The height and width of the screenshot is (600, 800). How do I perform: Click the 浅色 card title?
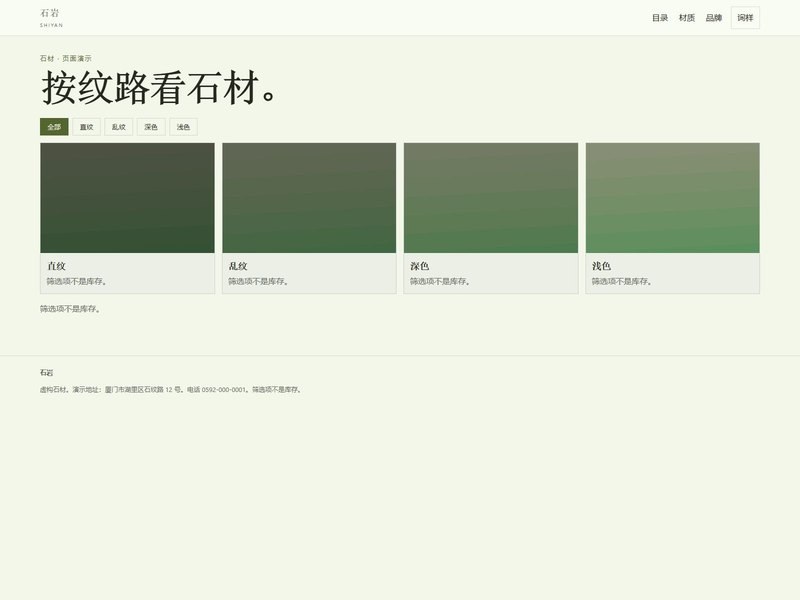point(601,266)
